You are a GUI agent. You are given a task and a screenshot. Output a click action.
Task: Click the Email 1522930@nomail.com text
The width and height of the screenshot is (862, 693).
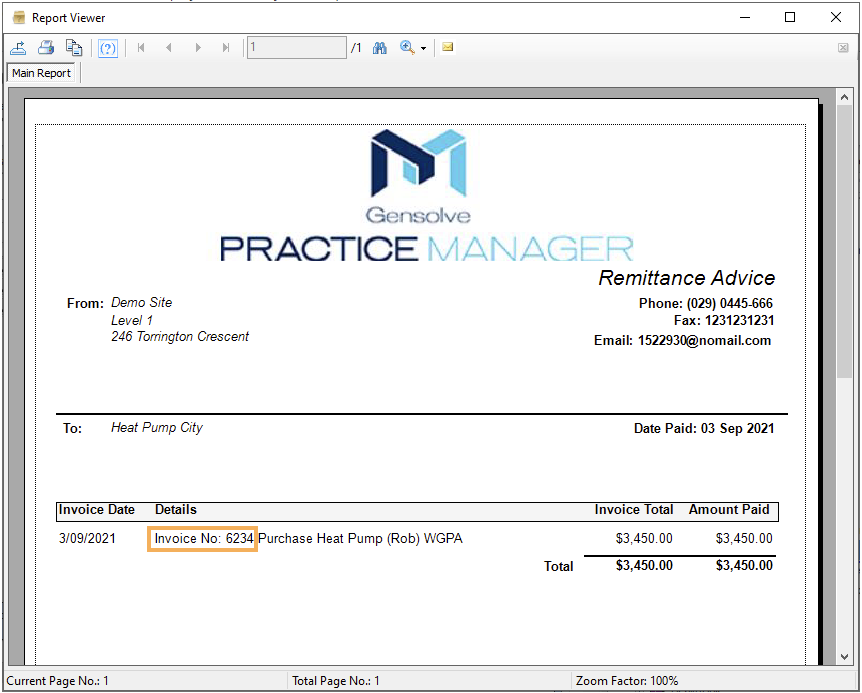(682, 341)
